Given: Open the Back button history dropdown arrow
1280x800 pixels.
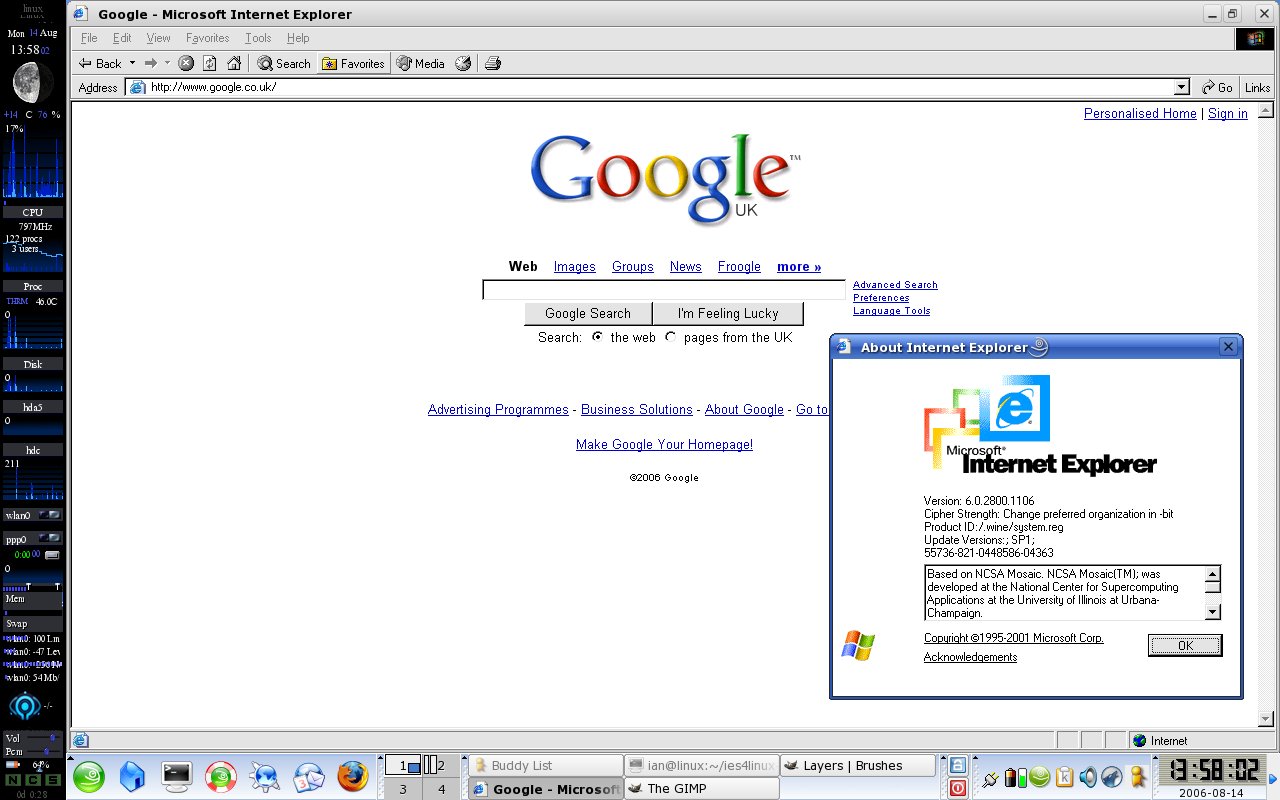Looking at the screenshot, I should point(132,63).
